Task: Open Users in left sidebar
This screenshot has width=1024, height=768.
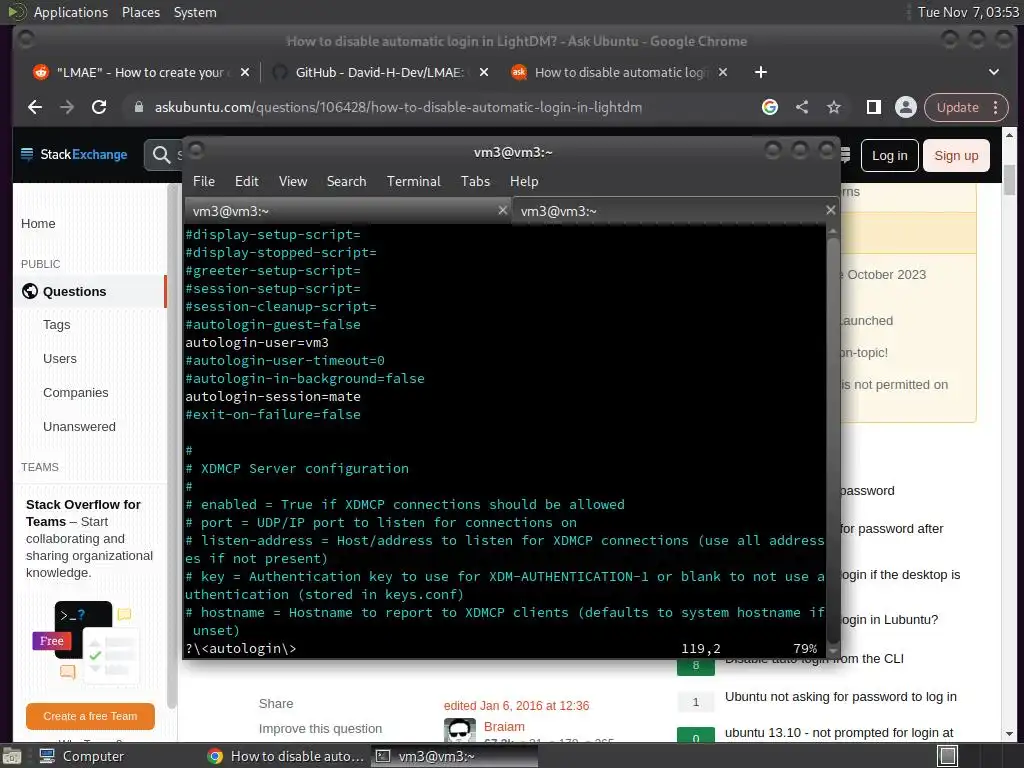Action: (60, 359)
